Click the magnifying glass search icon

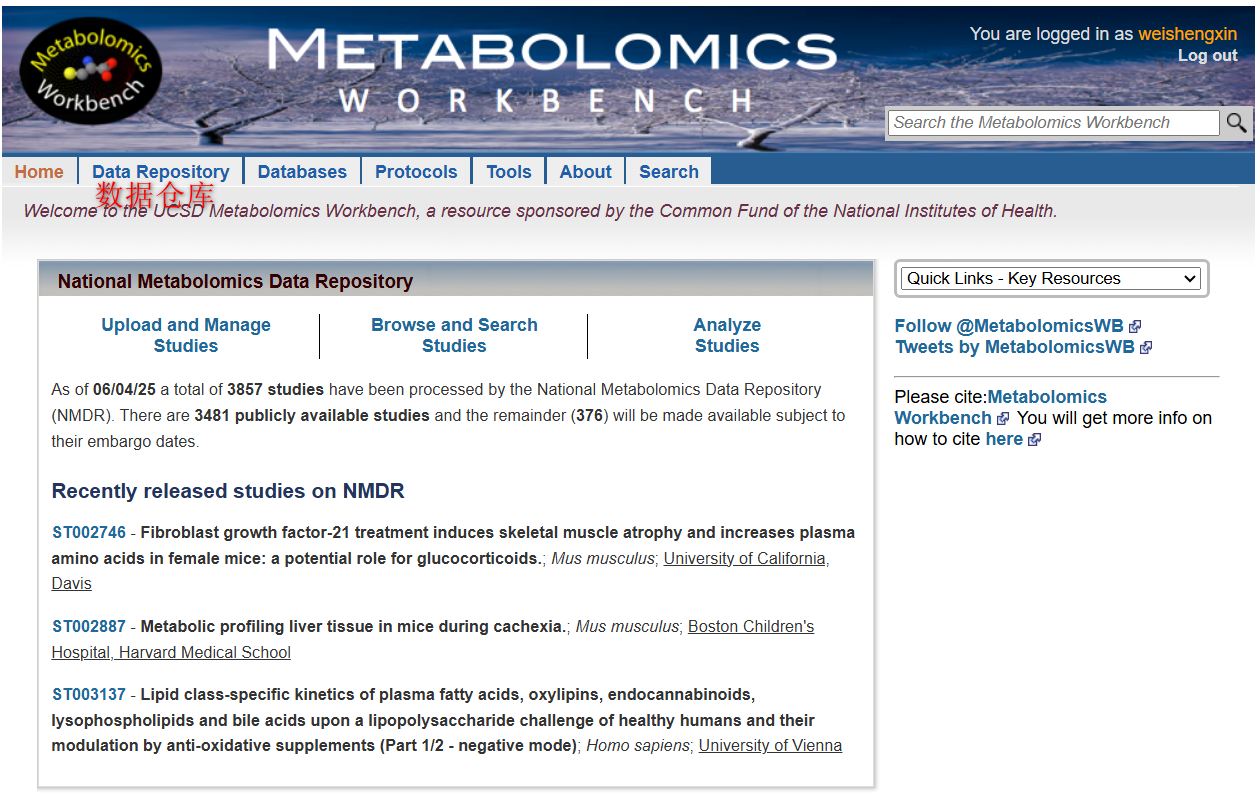coord(1237,123)
